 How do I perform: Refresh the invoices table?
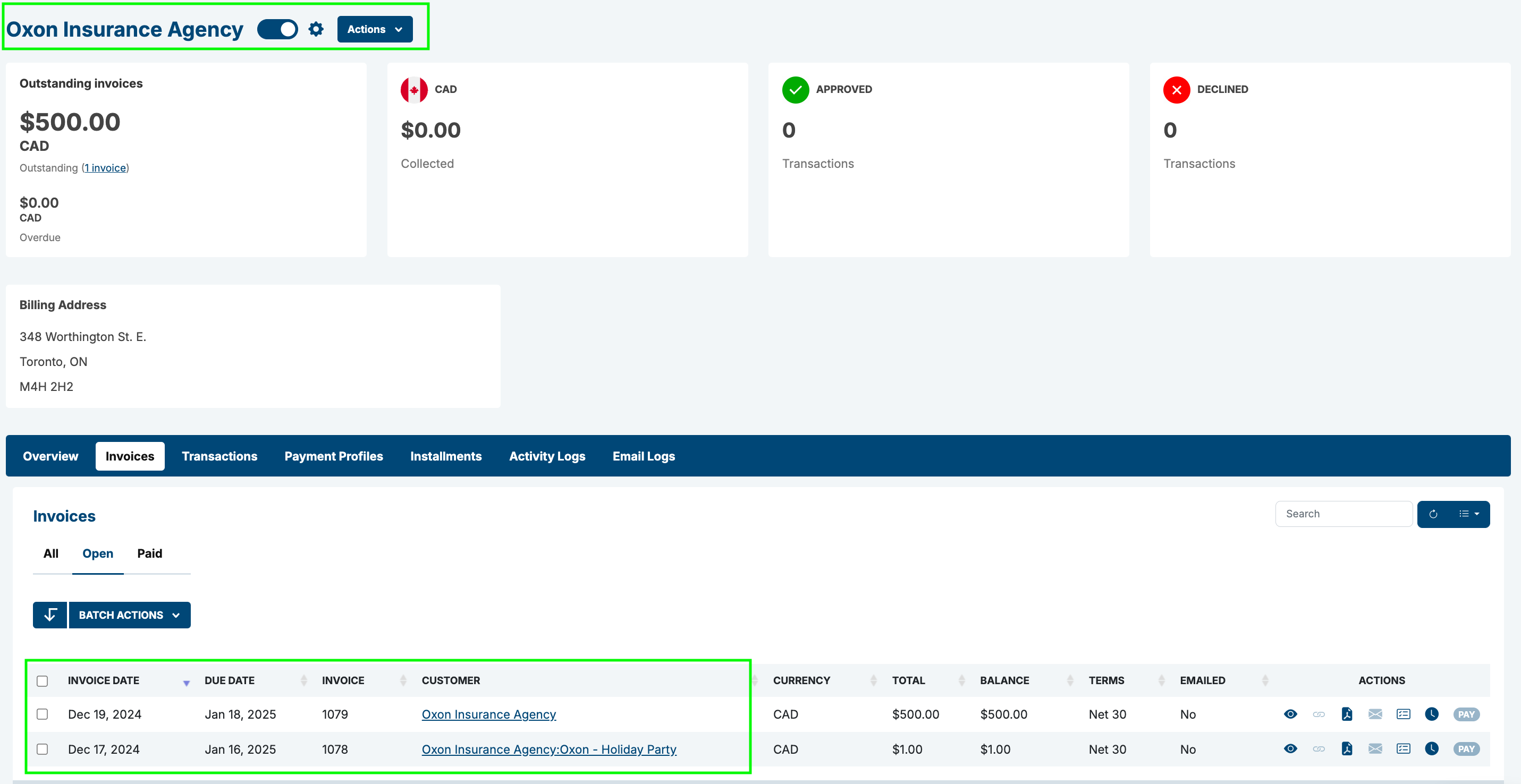point(1433,514)
